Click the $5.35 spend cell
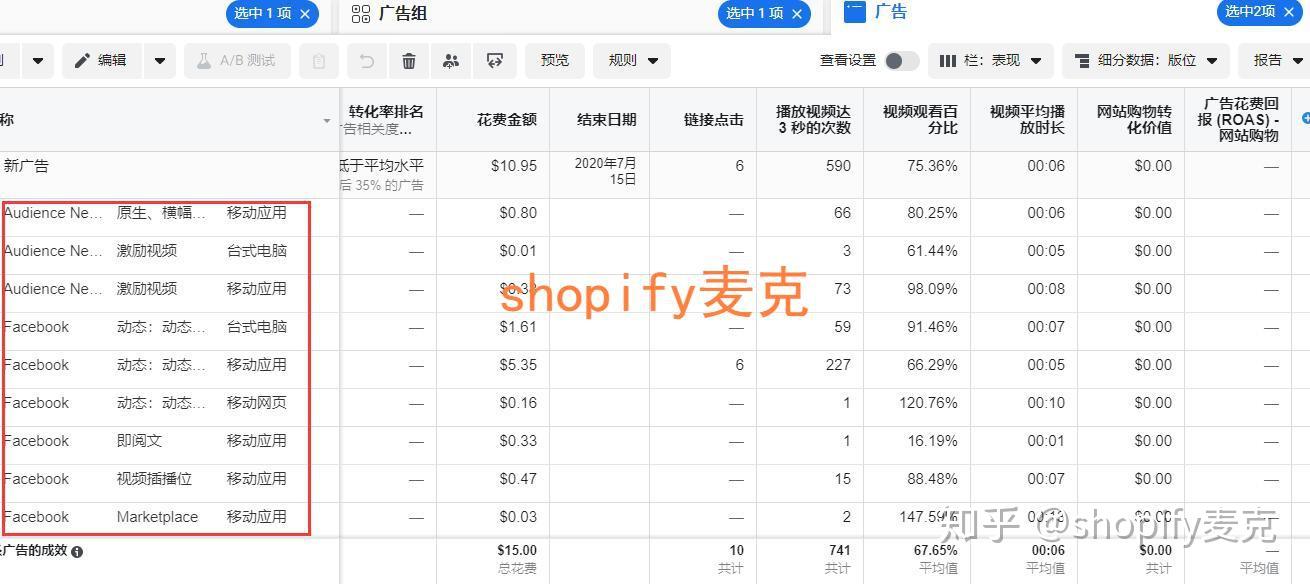Viewport: 1310px width, 584px height. click(518, 365)
